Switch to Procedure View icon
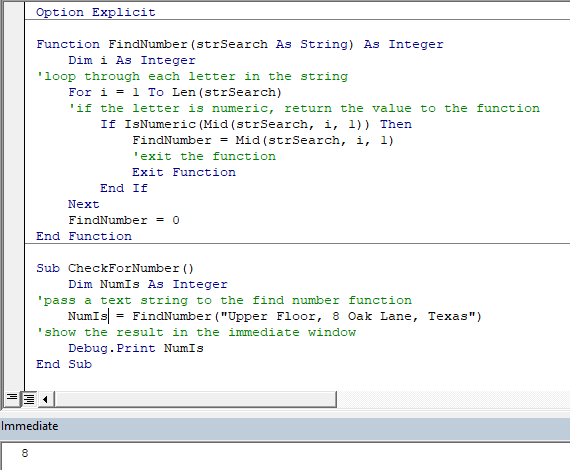 [x=12, y=399]
